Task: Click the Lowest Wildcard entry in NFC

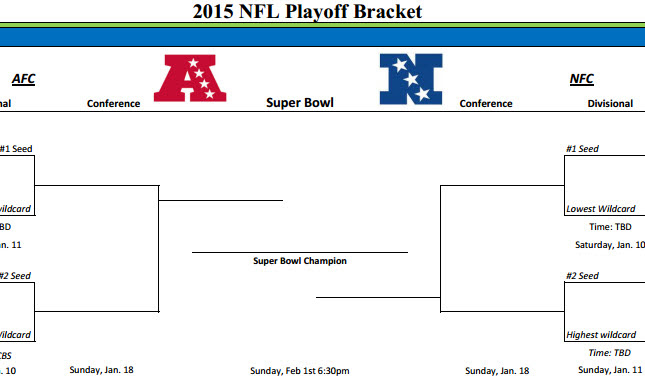Action: pos(601,209)
